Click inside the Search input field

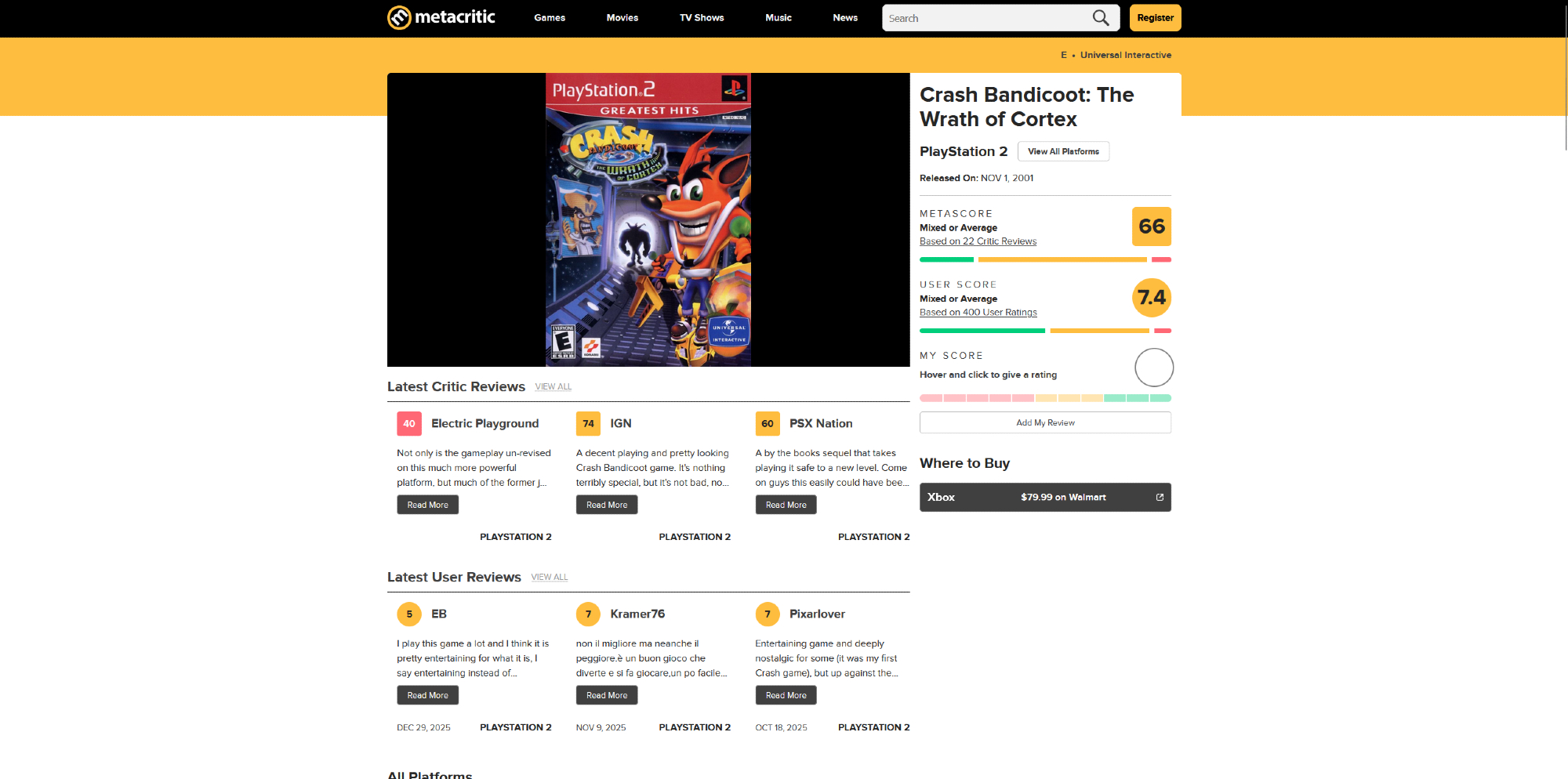(x=984, y=18)
